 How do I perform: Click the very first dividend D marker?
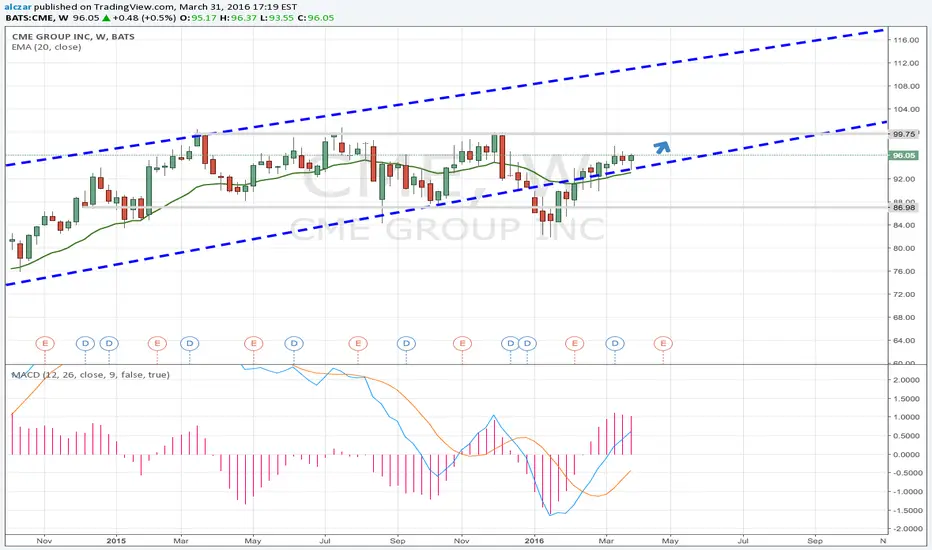85,343
